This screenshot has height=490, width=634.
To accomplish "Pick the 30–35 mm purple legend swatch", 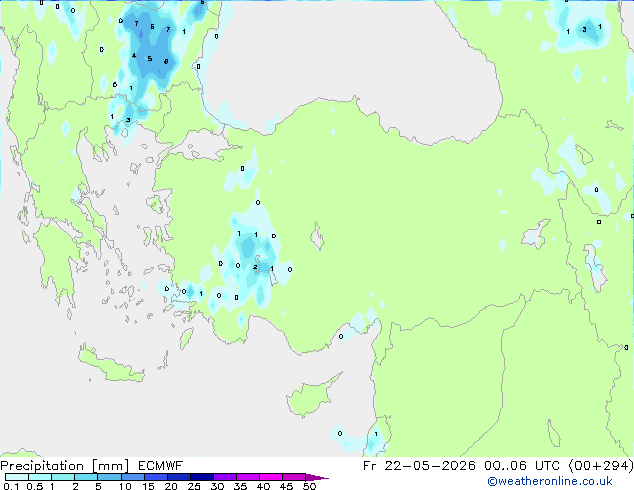I will pos(224,477).
